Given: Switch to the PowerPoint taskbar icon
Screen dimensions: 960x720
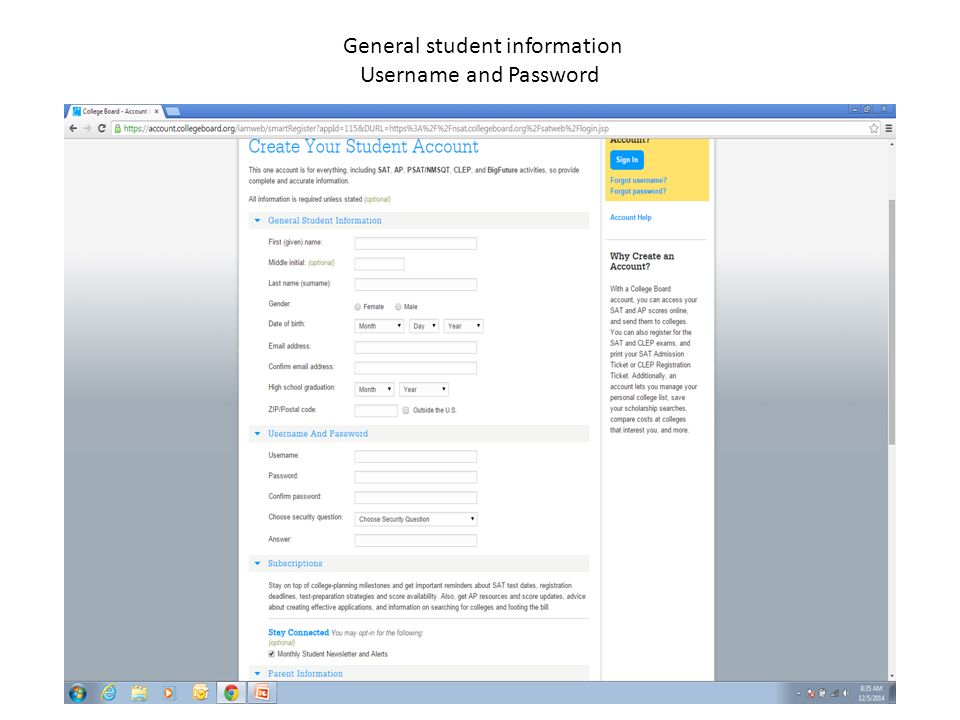Looking at the screenshot, I should 261,693.
